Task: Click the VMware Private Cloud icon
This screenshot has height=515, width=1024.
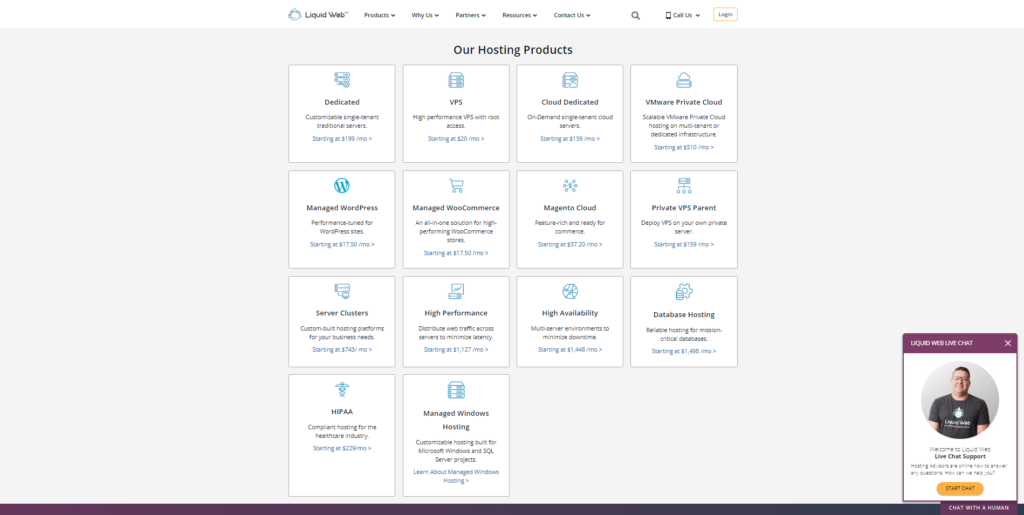Action: [684, 80]
